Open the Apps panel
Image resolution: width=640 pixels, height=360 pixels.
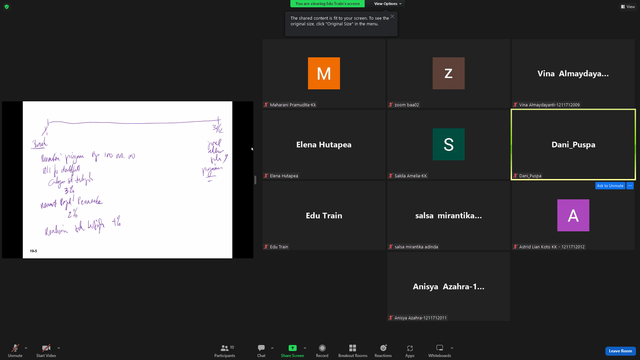click(x=410, y=350)
